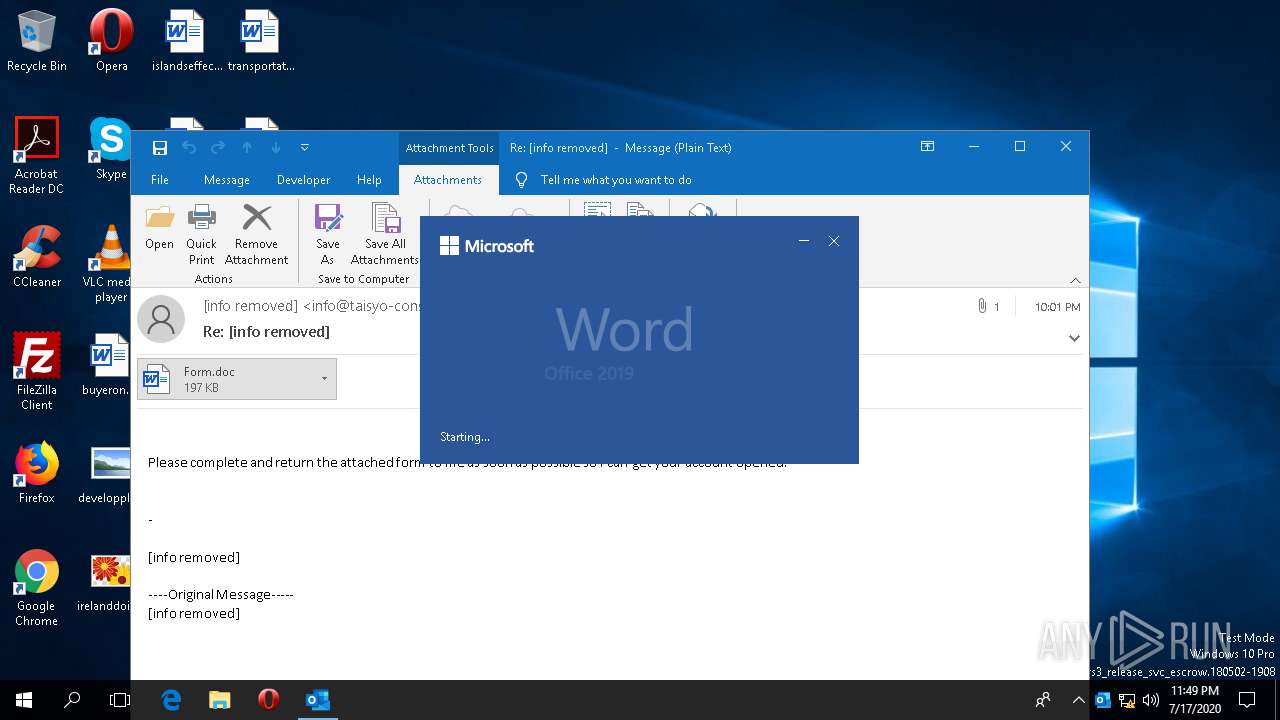Image resolution: width=1280 pixels, height=720 pixels.
Task: Open the Windows Start menu
Action: (x=24, y=700)
